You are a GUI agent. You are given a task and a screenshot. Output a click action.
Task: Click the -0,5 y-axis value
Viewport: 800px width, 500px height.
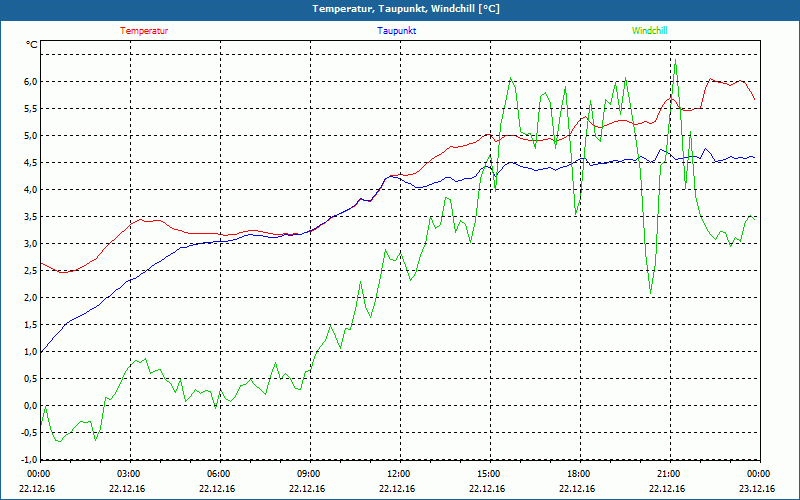pos(29,433)
